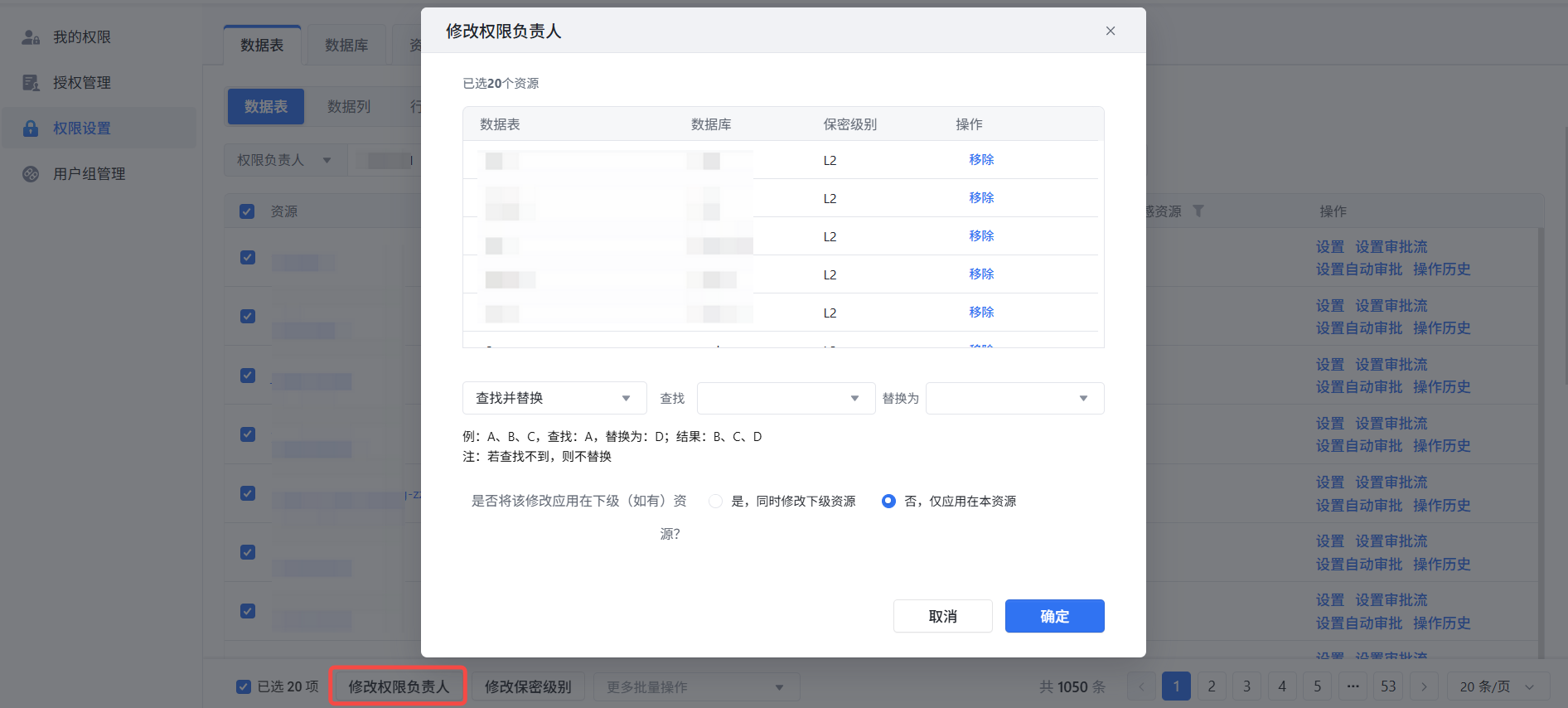The image size is (1568, 708).
Task: Click the 用户组管理 sidebar icon
Action: (x=31, y=174)
